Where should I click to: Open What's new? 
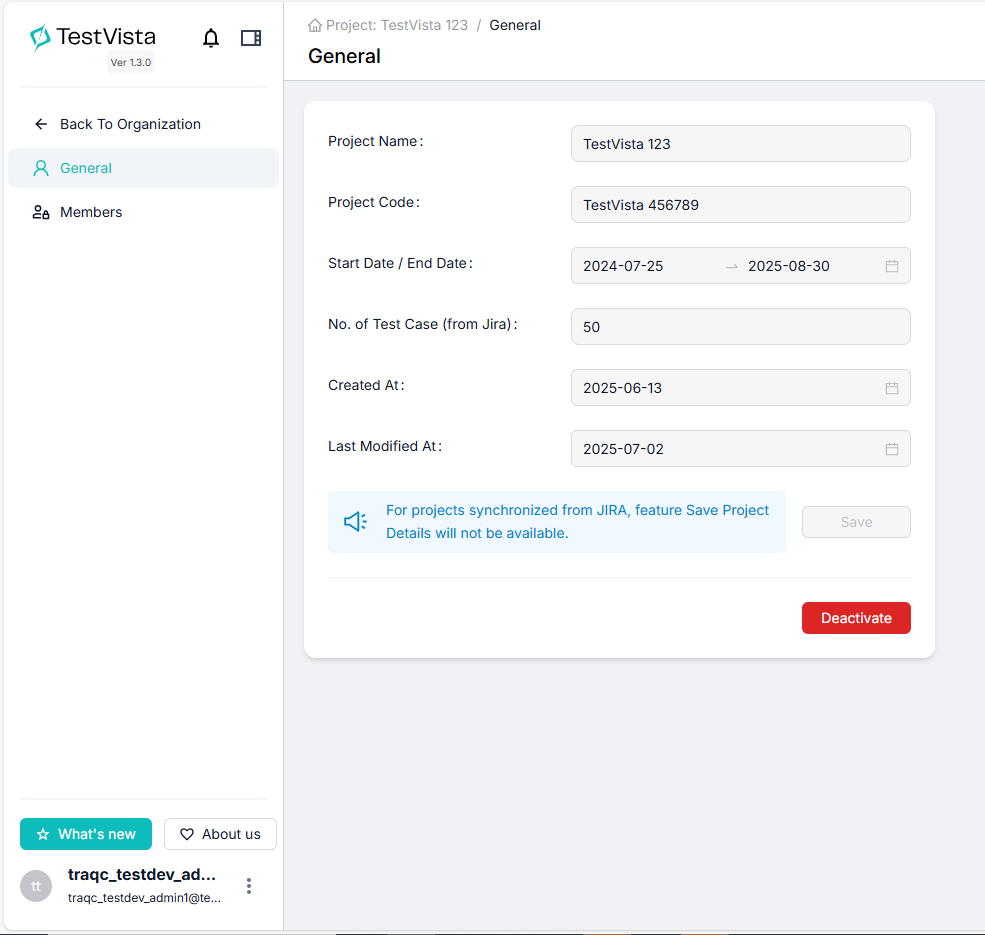coord(86,834)
